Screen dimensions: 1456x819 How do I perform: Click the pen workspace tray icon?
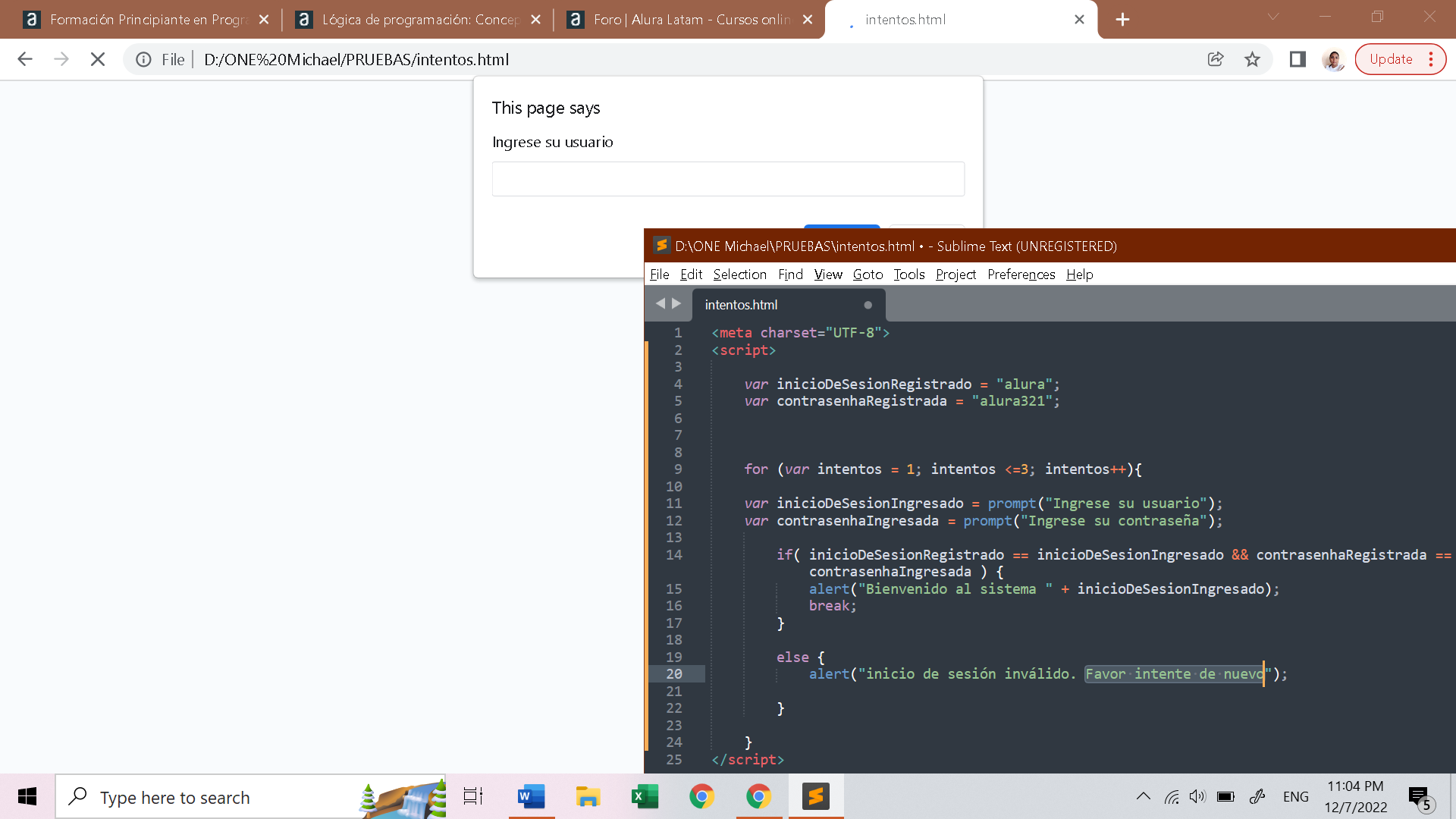click(1257, 796)
